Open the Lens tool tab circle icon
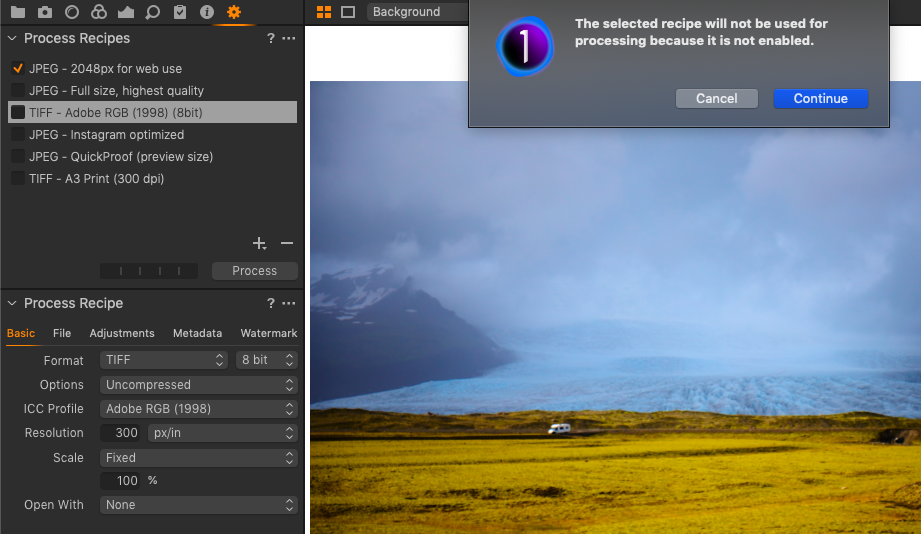921x534 pixels. [72, 12]
